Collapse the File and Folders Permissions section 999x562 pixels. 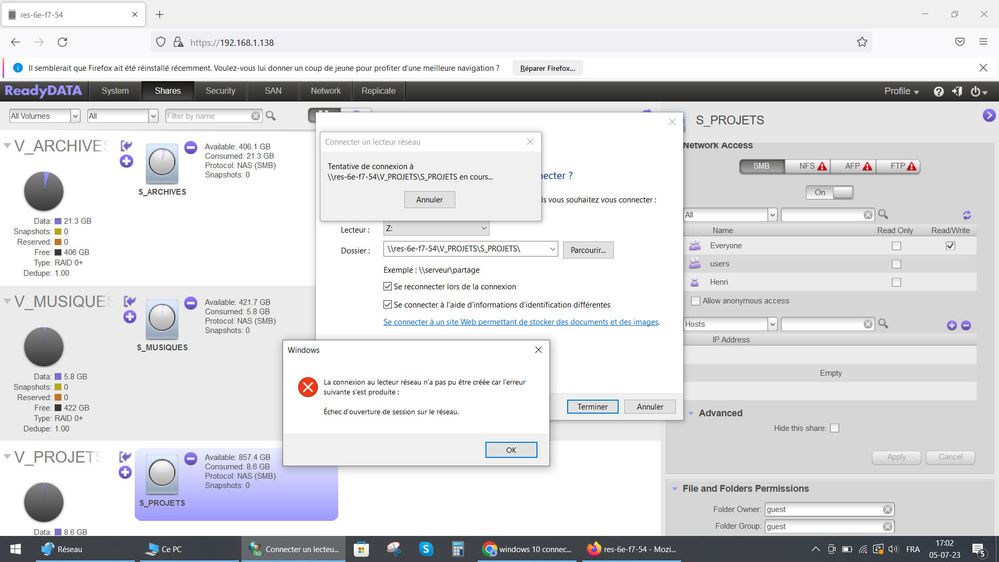673,489
